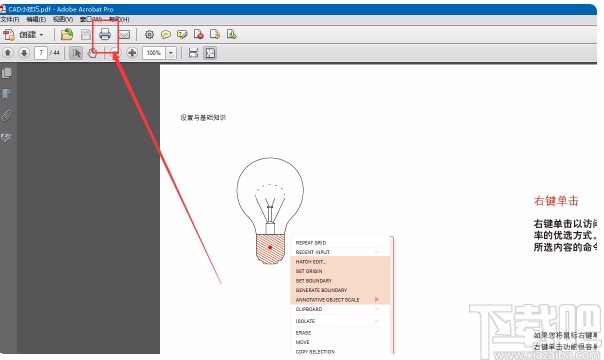Enable scrolling fit-width page mode

(193, 53)
